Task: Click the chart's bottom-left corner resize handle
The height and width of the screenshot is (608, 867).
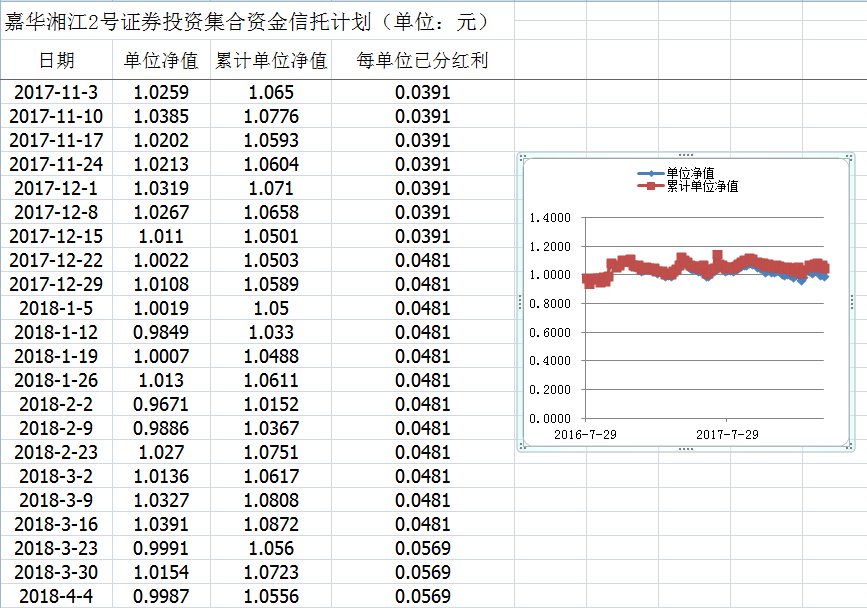Action: (521, 448)
